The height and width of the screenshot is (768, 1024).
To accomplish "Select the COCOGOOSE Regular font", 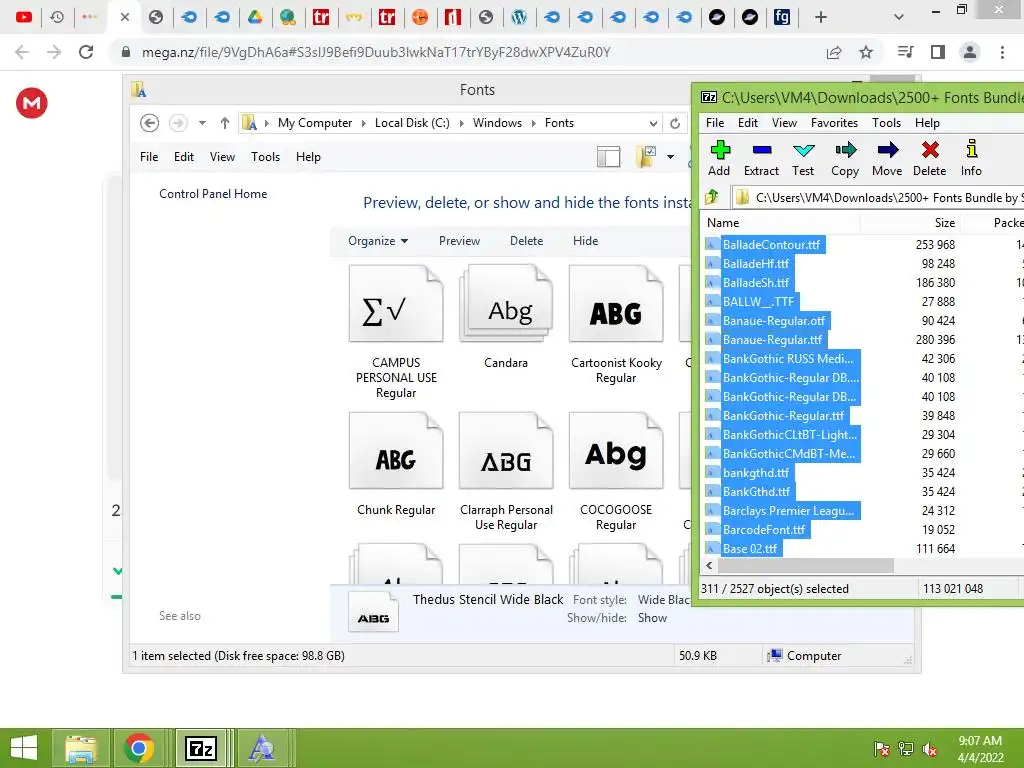I will tap(616, 472).
